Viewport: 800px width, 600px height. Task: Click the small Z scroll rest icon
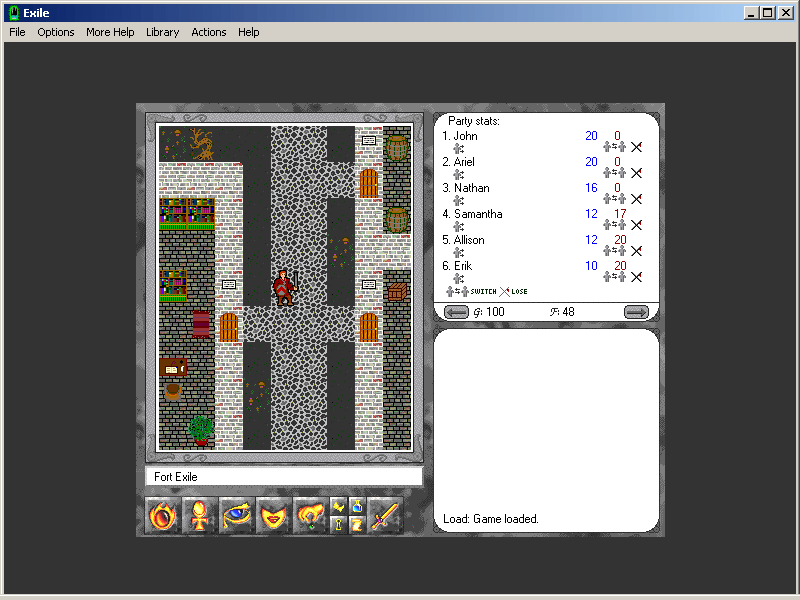(x=357, y=525)
